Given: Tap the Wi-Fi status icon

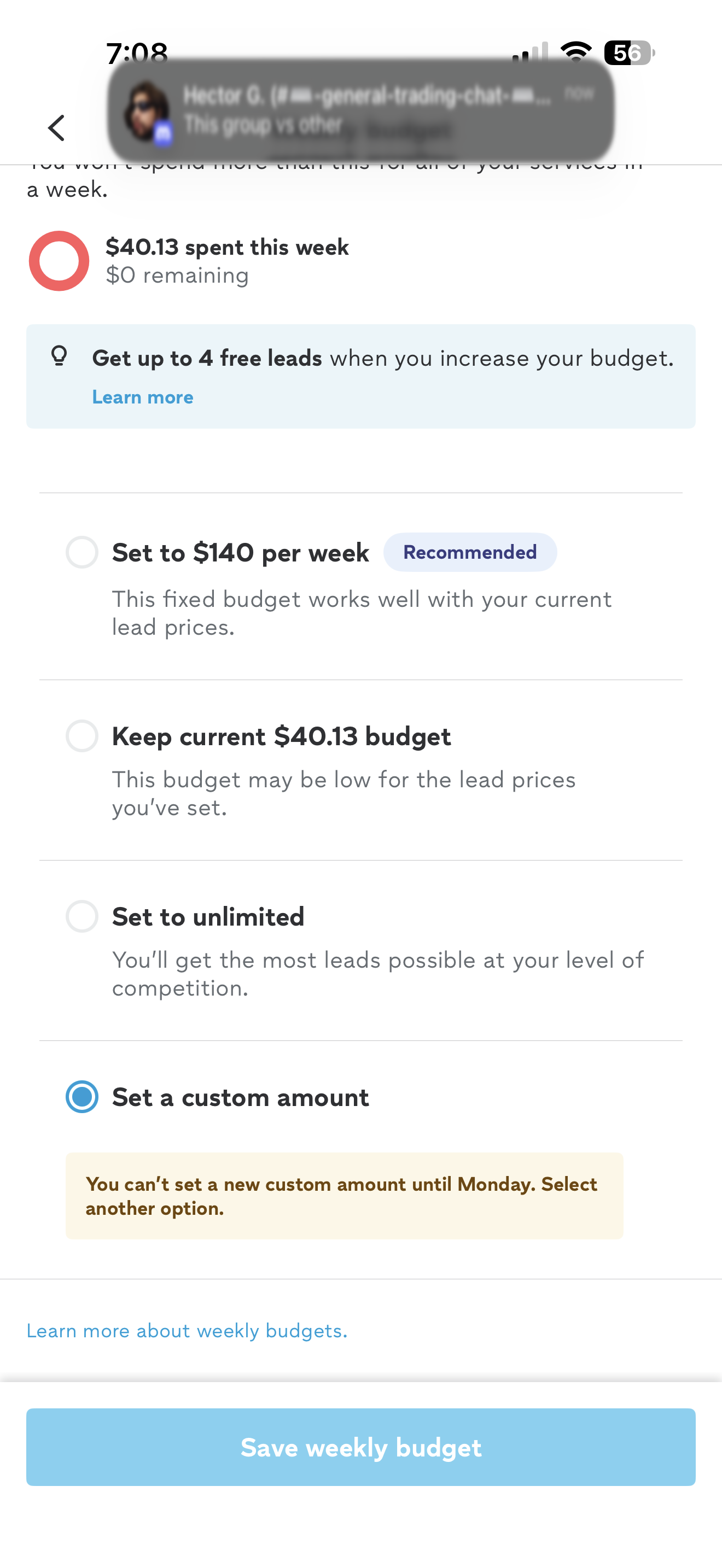Looking at the screenshot, I should [575, 52].
